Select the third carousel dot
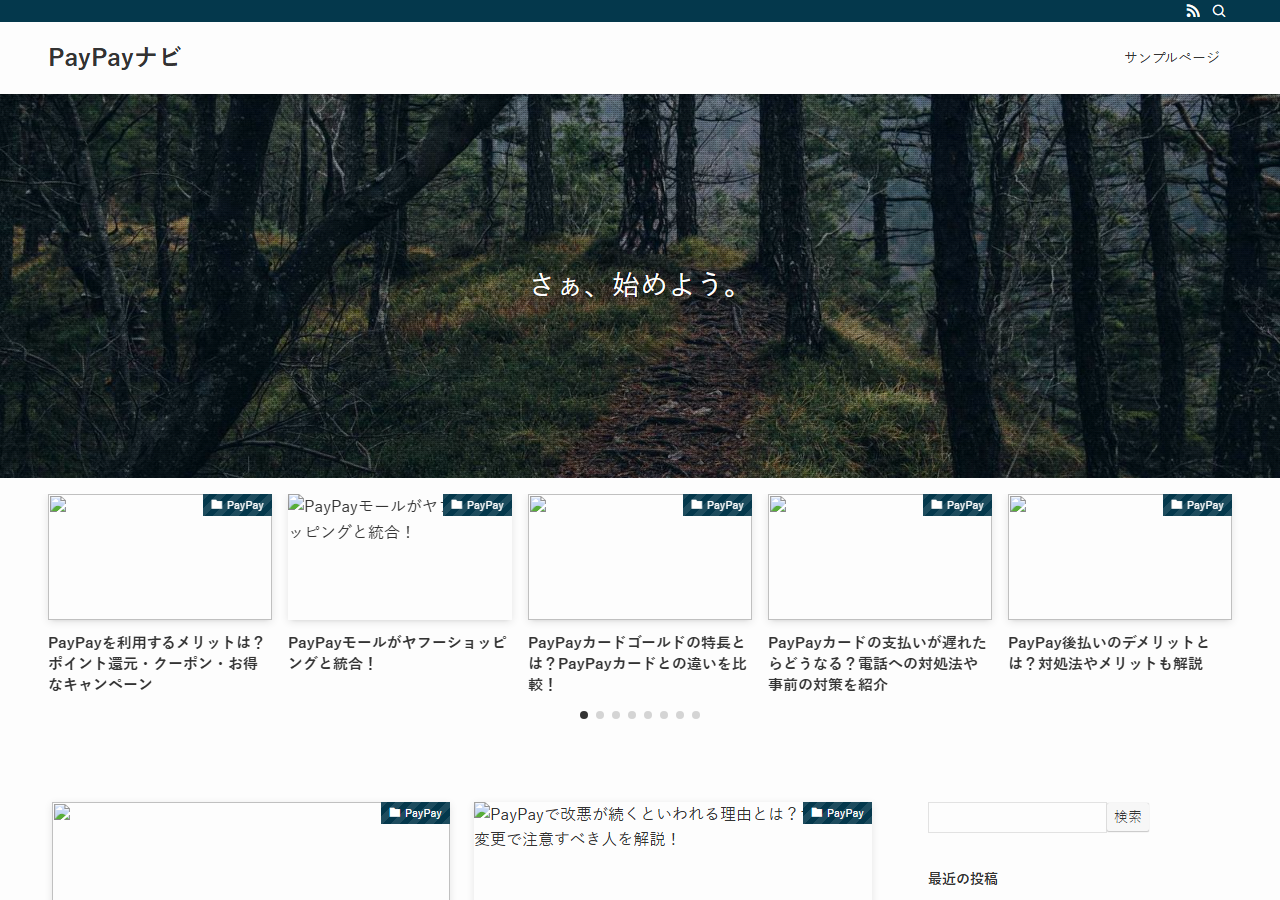The image size is (1280, 900). click(616, 715)
